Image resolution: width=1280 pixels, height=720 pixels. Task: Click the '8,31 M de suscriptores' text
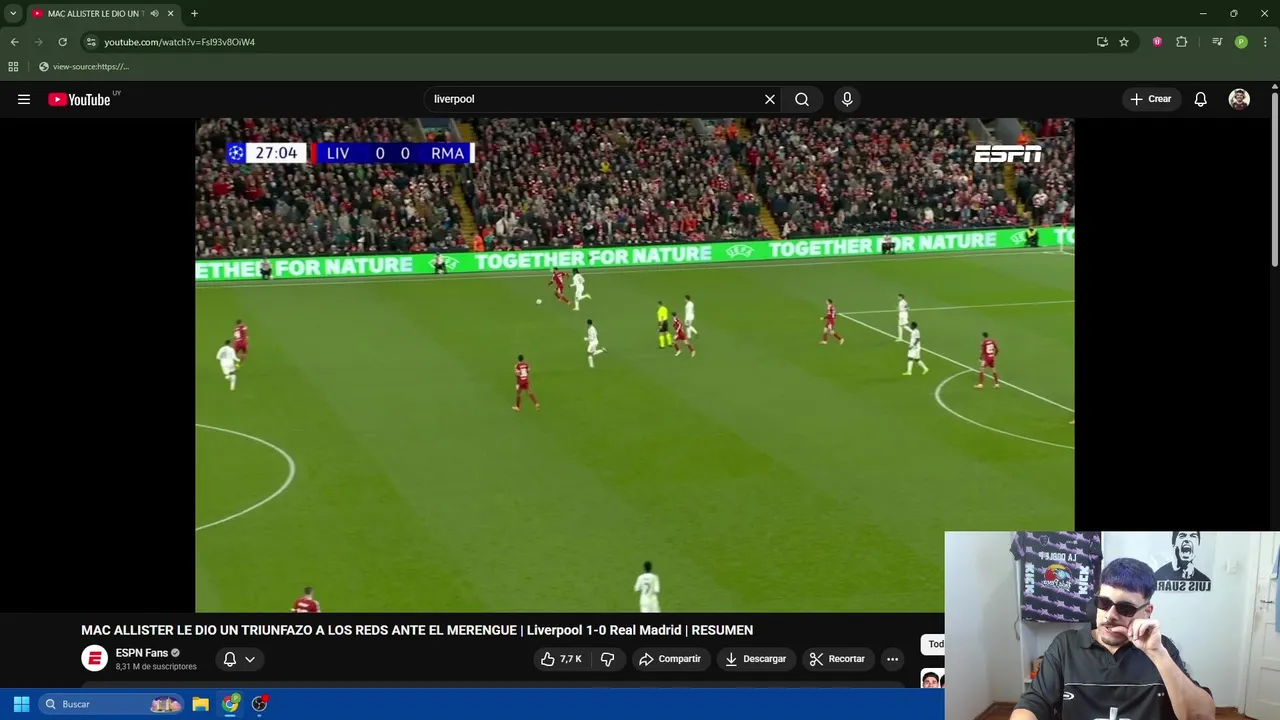[x=156, y=666]
